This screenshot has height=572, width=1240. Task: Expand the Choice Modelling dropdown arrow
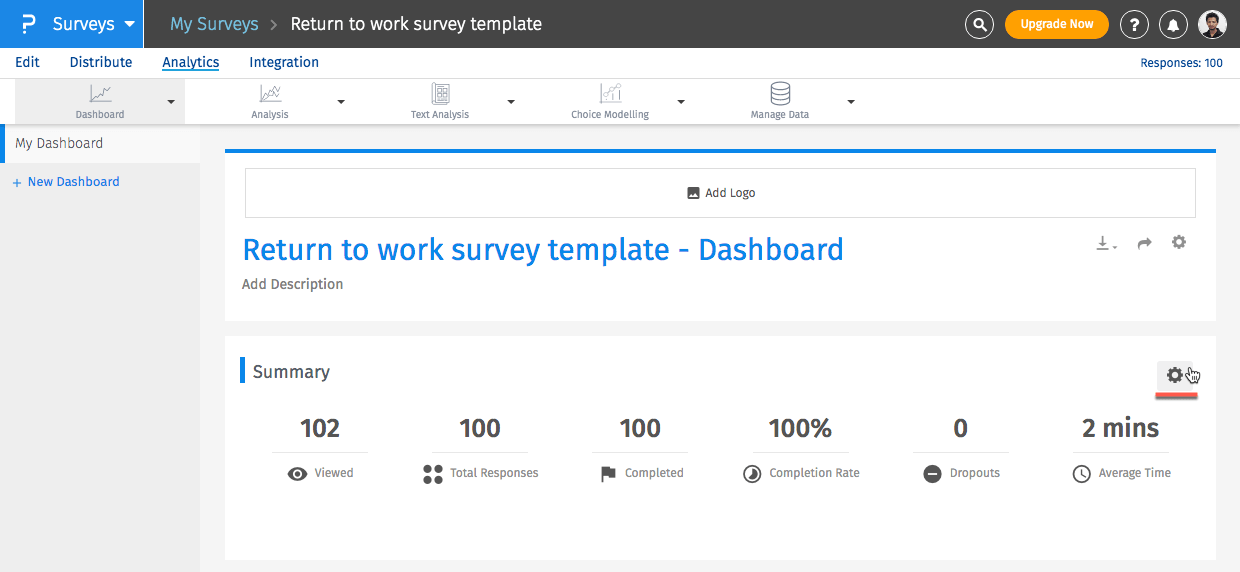(x=681, y=102)
